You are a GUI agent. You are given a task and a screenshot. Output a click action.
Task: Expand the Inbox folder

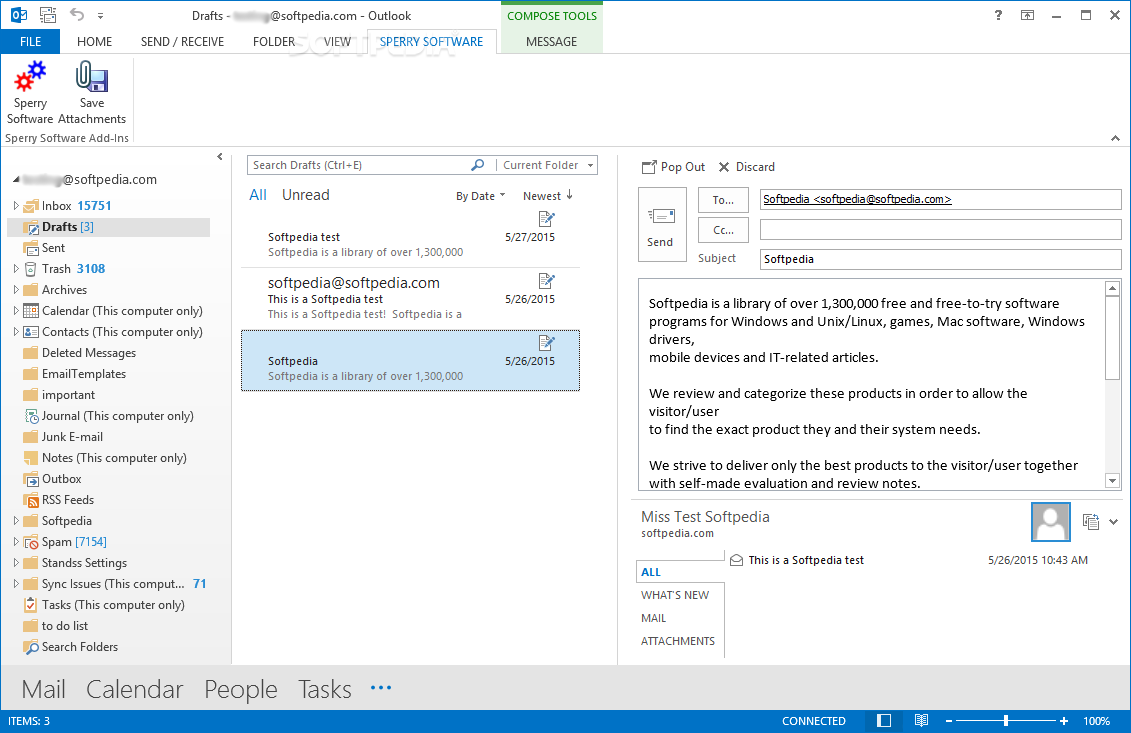[16, 206]
